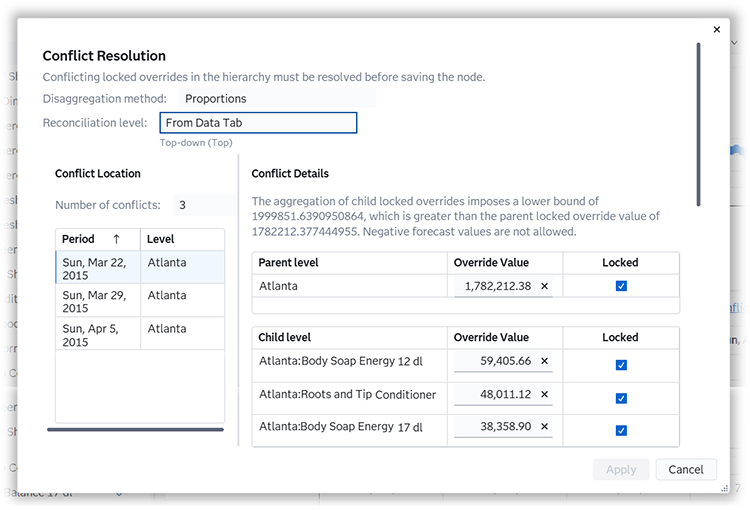Close the Conflict Resolution dialog

(x=716, y=30)
